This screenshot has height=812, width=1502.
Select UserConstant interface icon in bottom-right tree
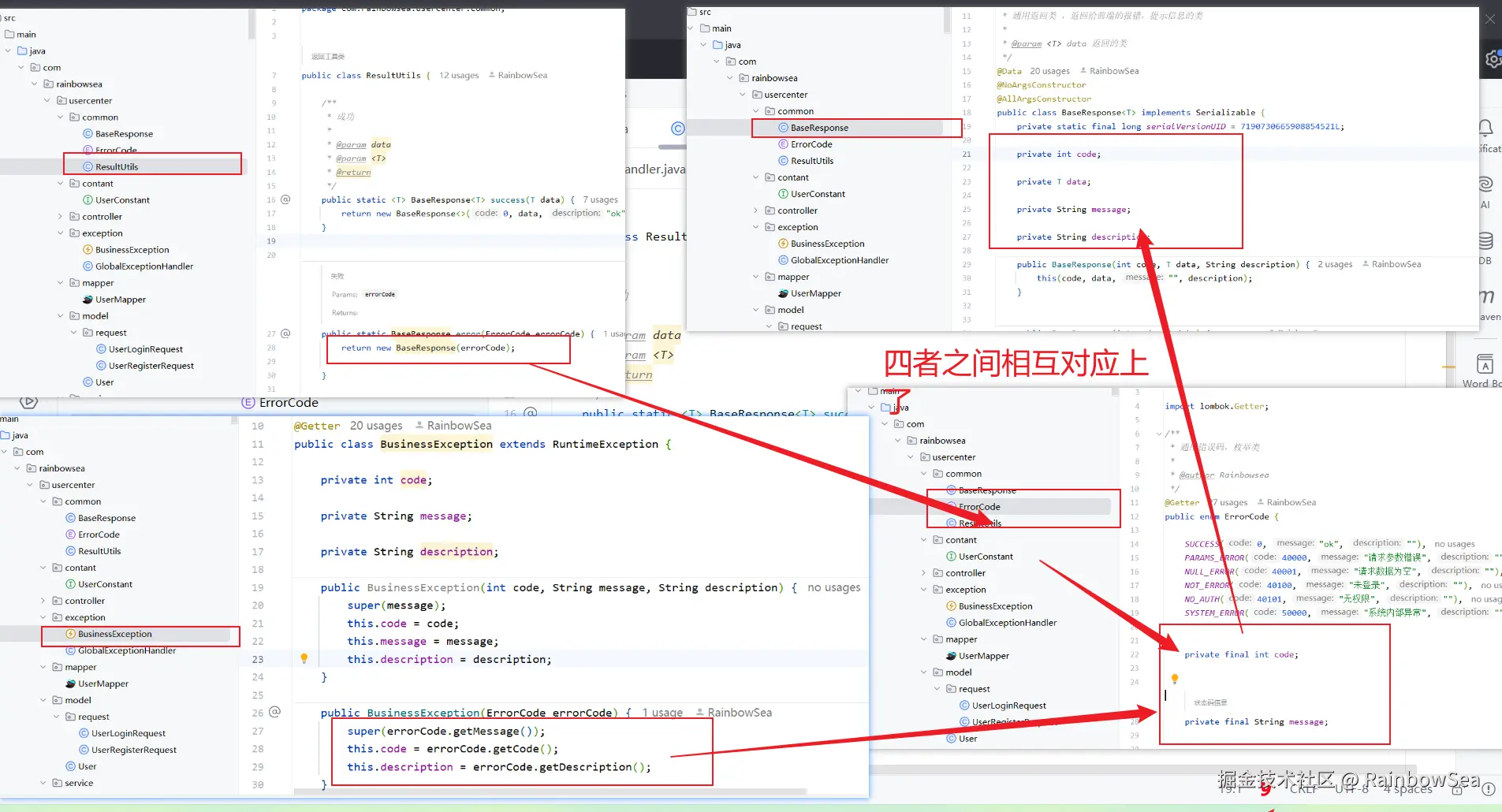click(x=952, y=557)
